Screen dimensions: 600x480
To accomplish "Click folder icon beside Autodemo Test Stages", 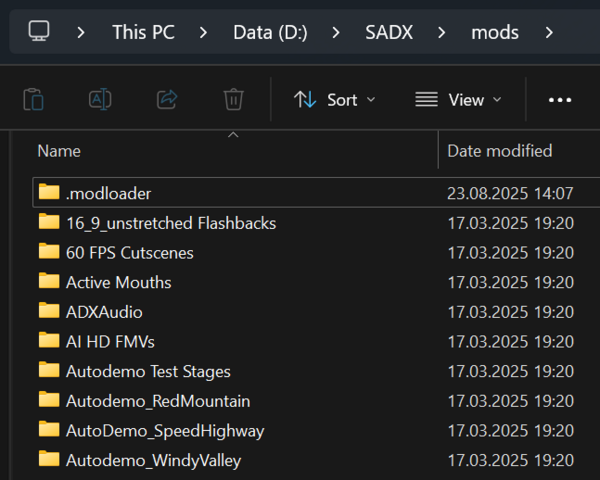I will coord(49,370).
